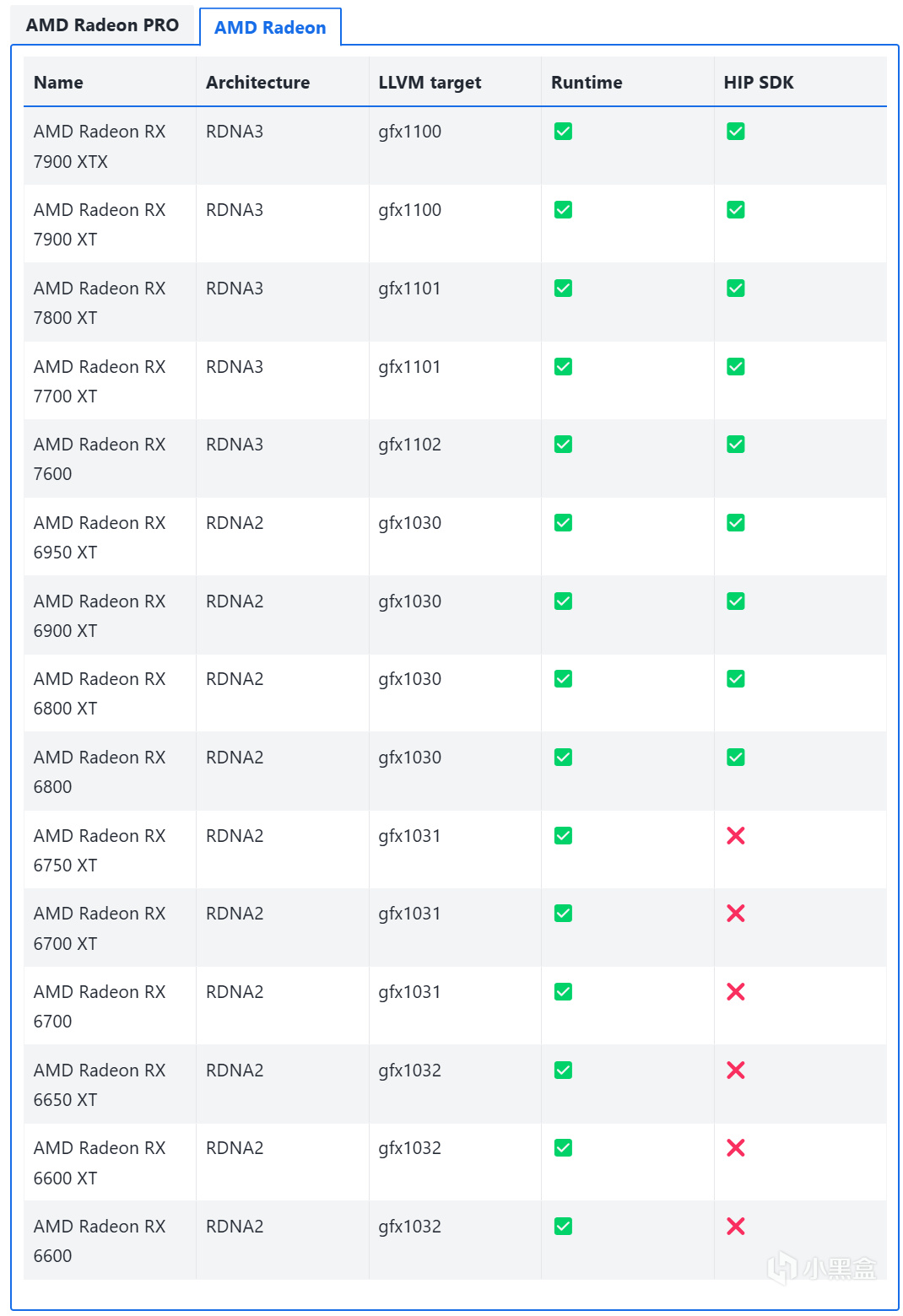Click HIP SDK cross for RX 6700

pos(736,992)
